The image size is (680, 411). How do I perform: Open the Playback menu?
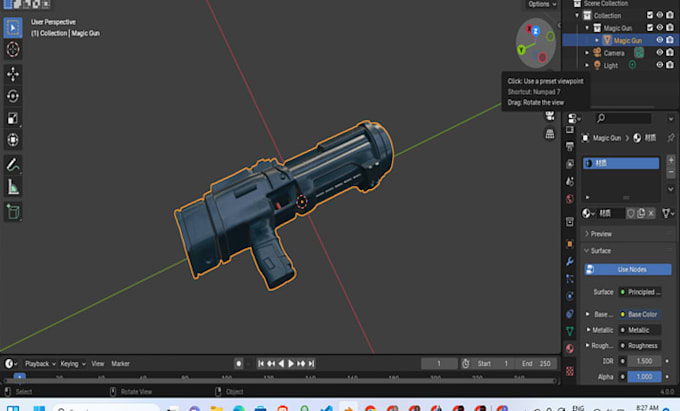point(40,364)
